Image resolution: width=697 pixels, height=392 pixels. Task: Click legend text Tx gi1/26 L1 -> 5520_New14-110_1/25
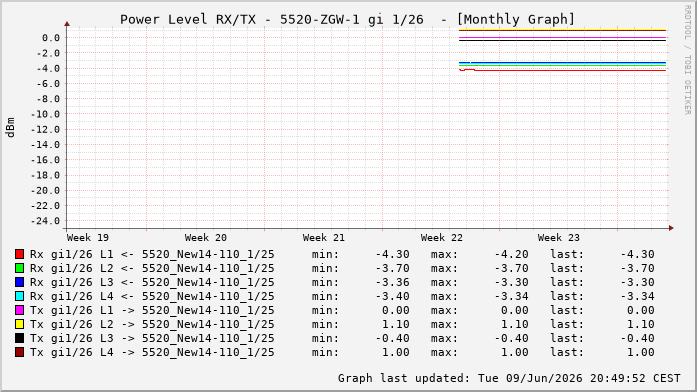152,310
